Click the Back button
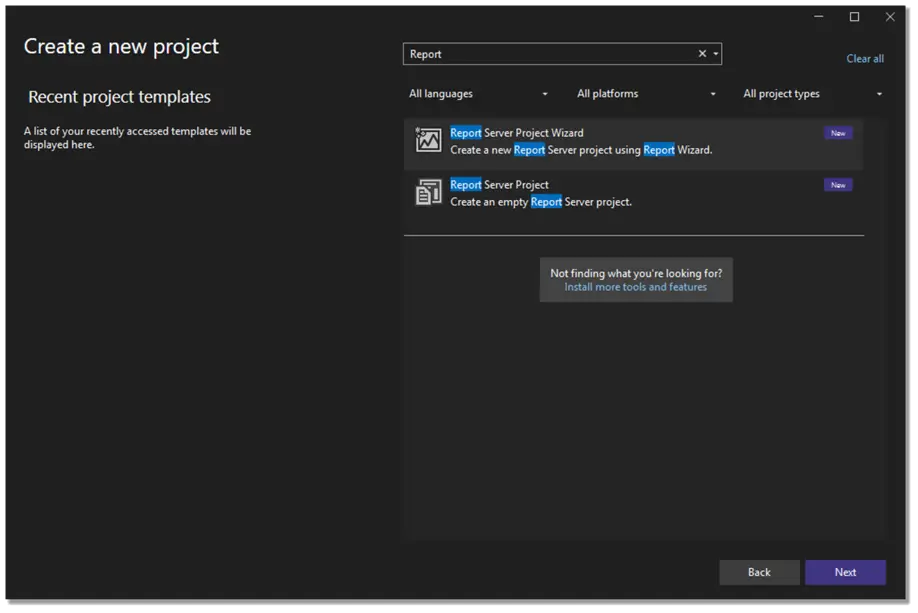The height and width of the screenshot is (613, 918). [x=759, y=573]
